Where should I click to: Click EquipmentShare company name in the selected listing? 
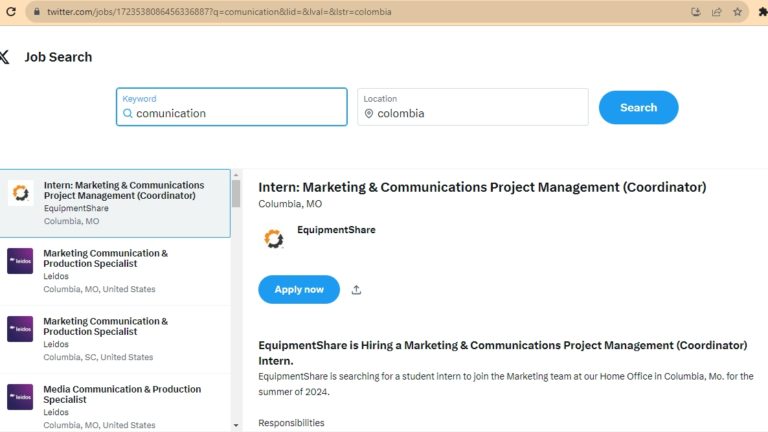point(76,208)
